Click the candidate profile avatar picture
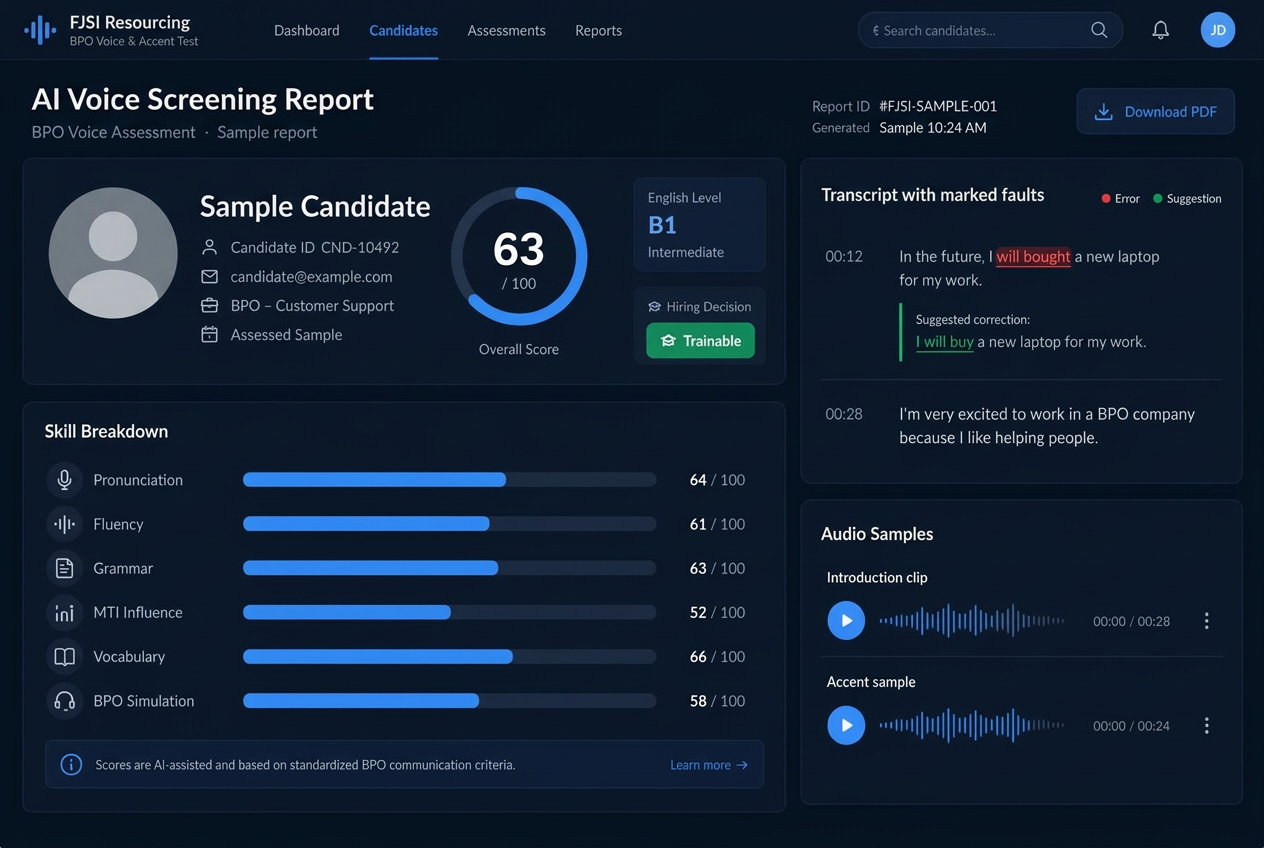This screenshot has width=1264, height=848. pos(113,253)
